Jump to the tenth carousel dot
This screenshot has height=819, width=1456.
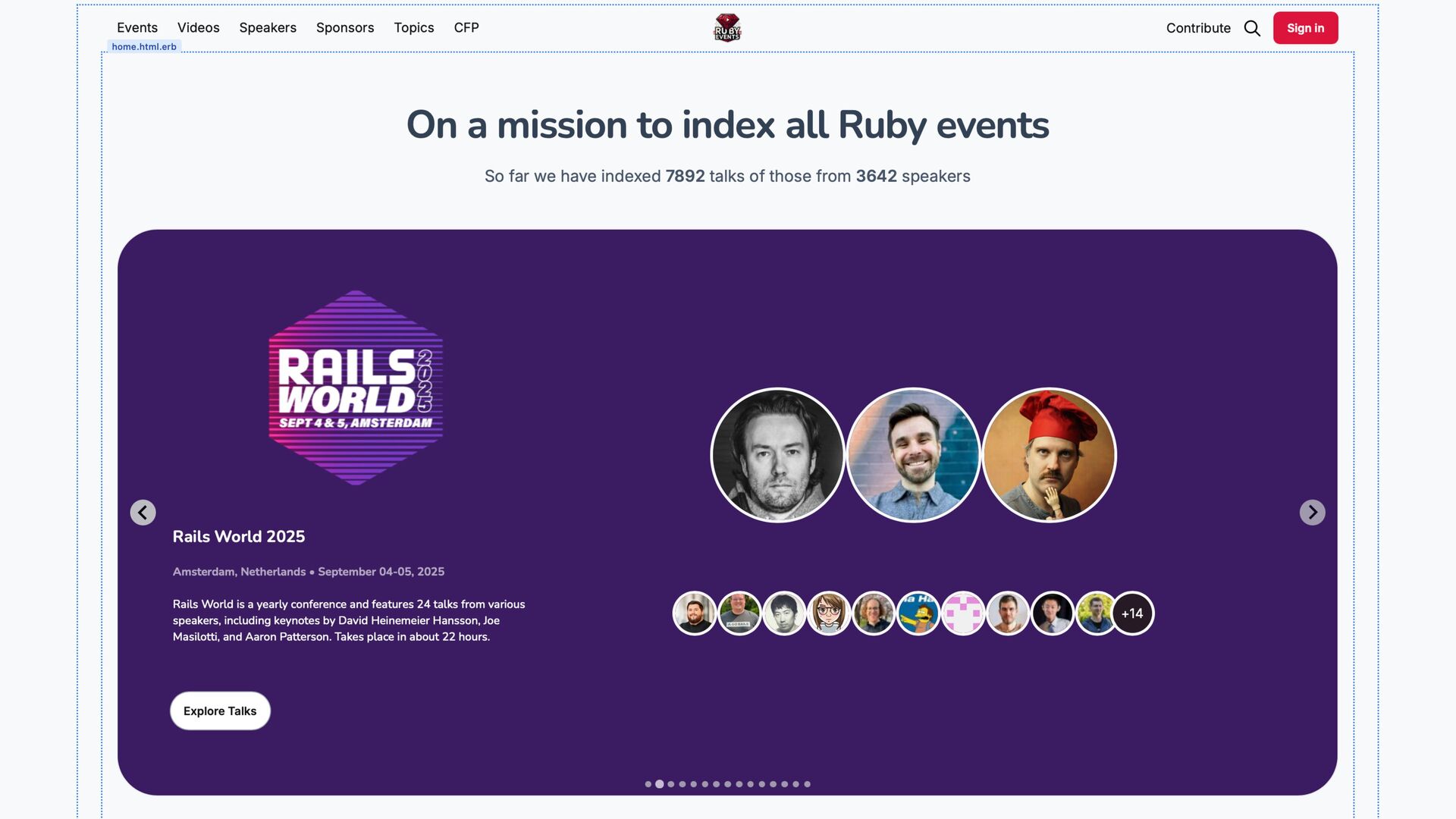(751, 784)
